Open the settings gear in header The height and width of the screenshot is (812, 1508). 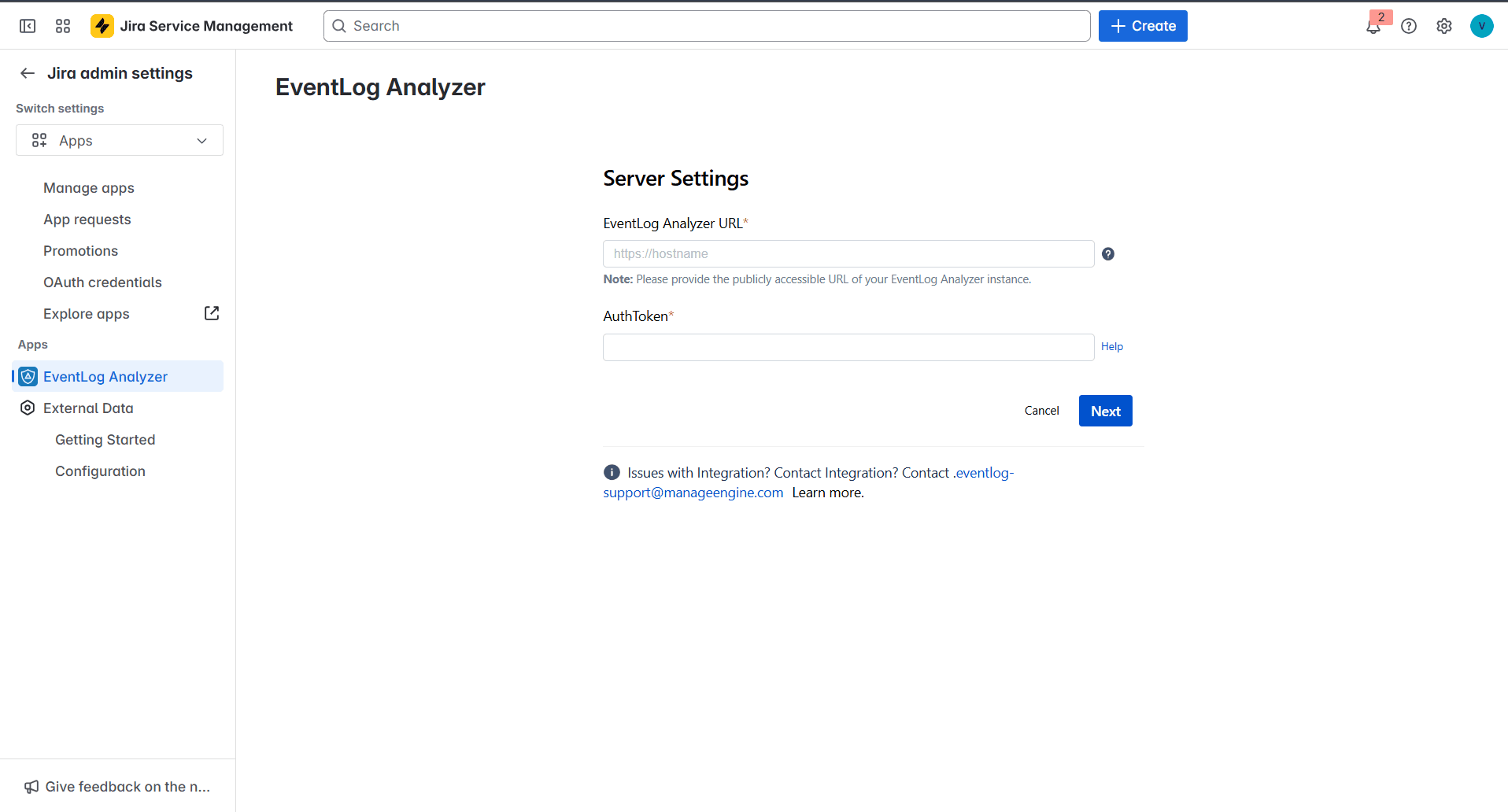click(1444, 26)
